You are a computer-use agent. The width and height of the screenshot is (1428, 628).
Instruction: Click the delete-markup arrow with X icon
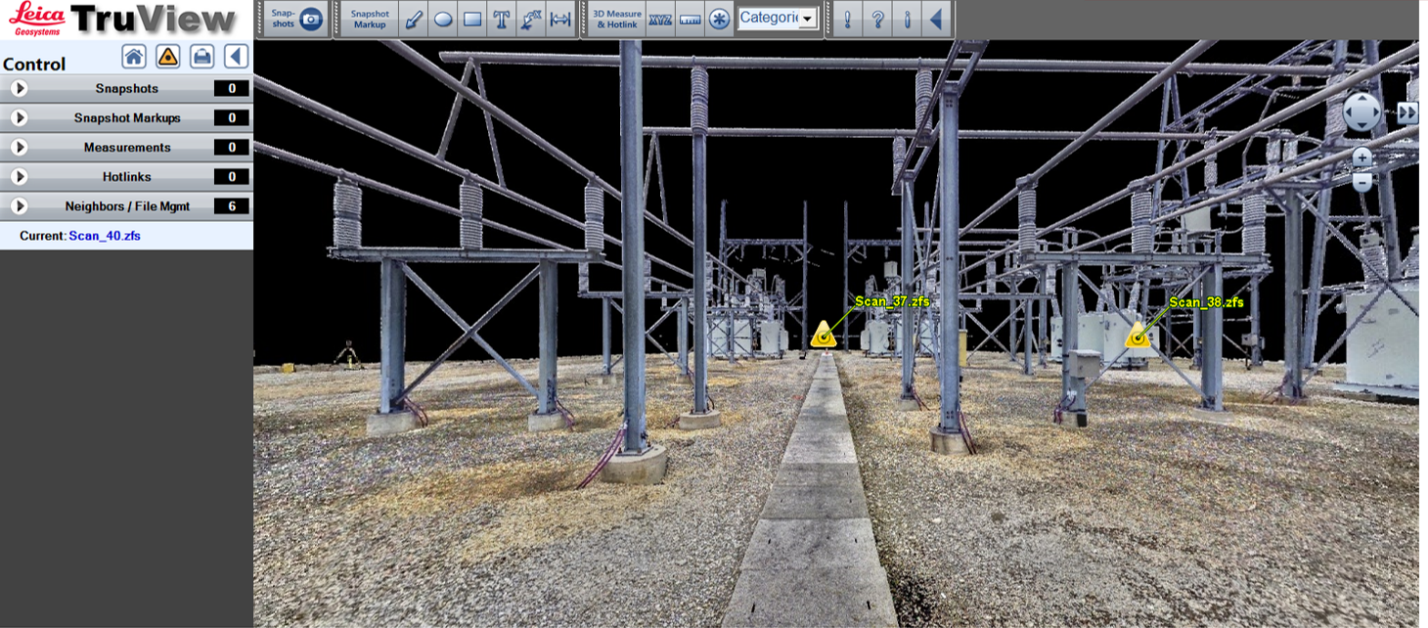coord(531,19)
